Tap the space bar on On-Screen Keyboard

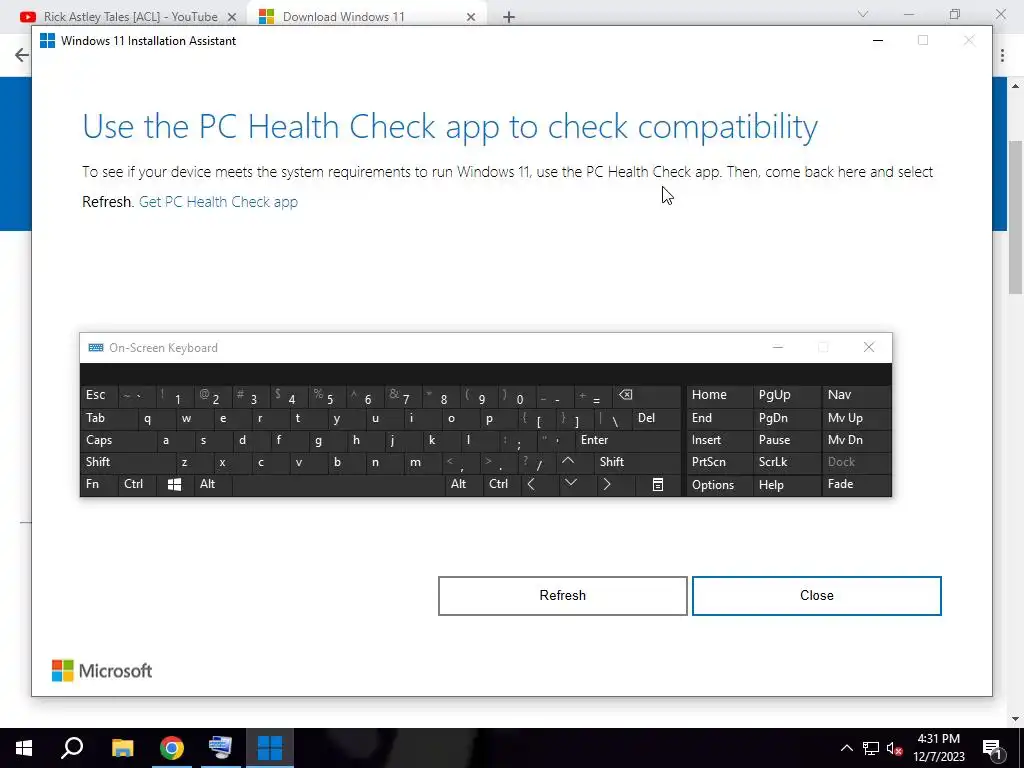click(338, 485)
